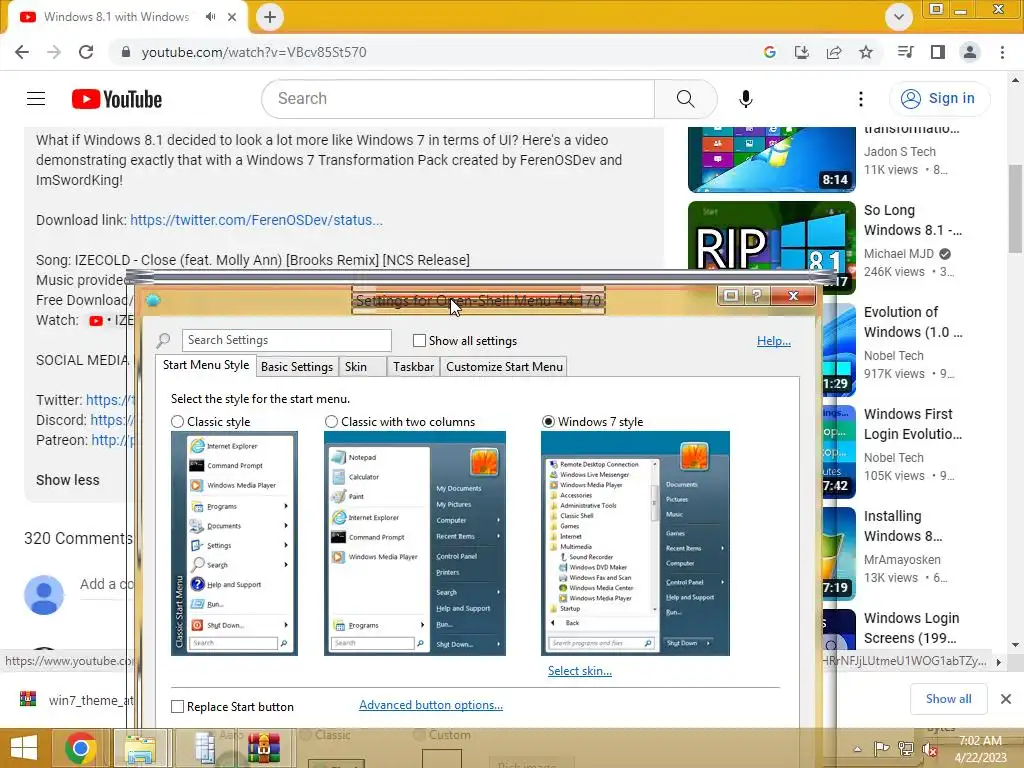Open Evolution of Windows video title
The image size is (1024, 768).
(x=913, y=322)
